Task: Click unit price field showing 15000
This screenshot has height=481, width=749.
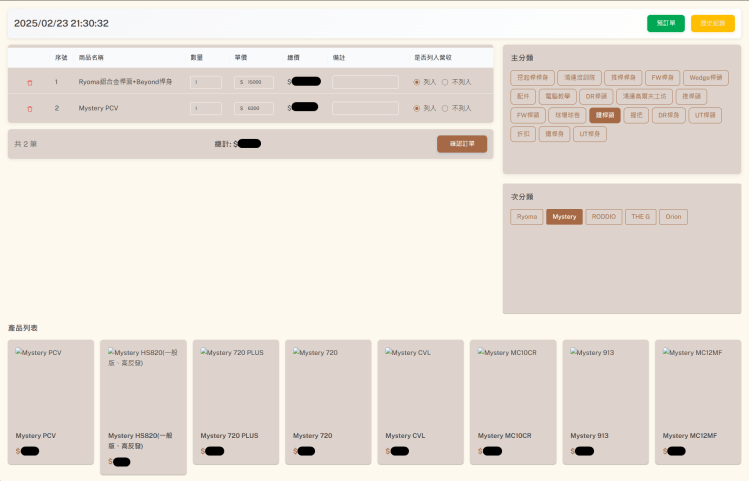Action: point(254,82)
